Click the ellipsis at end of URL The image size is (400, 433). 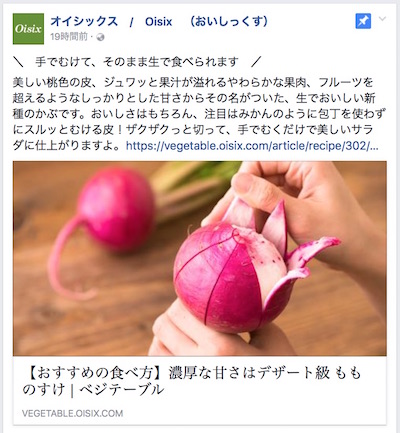374,148
